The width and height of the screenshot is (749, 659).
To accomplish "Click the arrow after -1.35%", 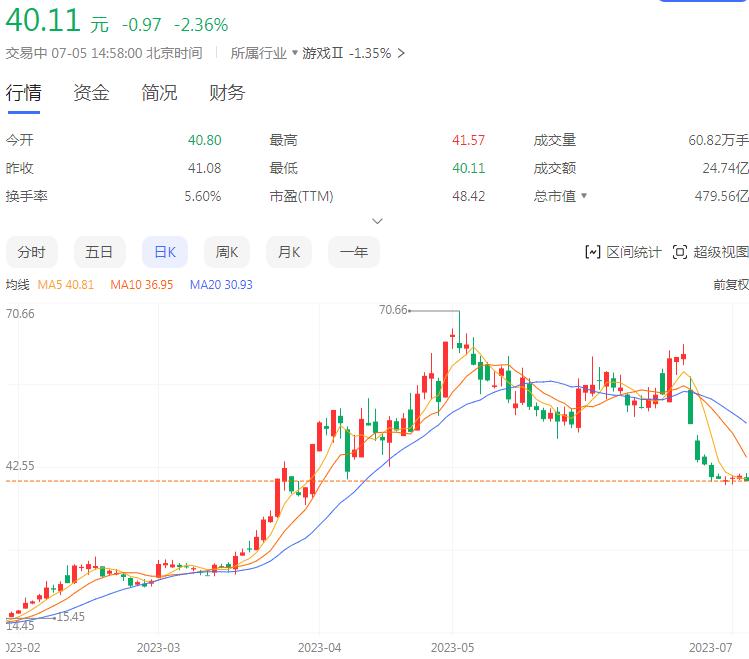I will 401,53.
